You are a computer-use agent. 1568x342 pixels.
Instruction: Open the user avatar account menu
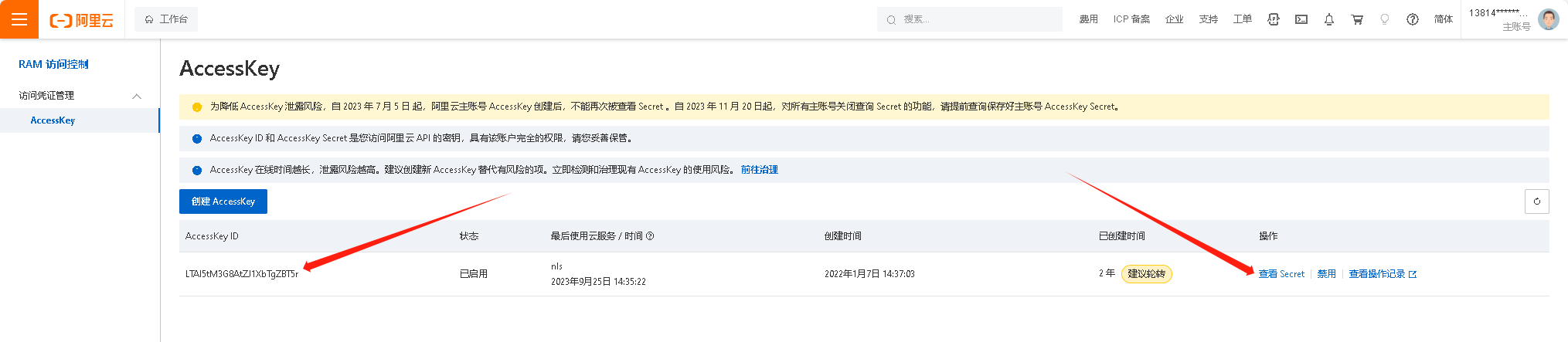point(1548,19)
